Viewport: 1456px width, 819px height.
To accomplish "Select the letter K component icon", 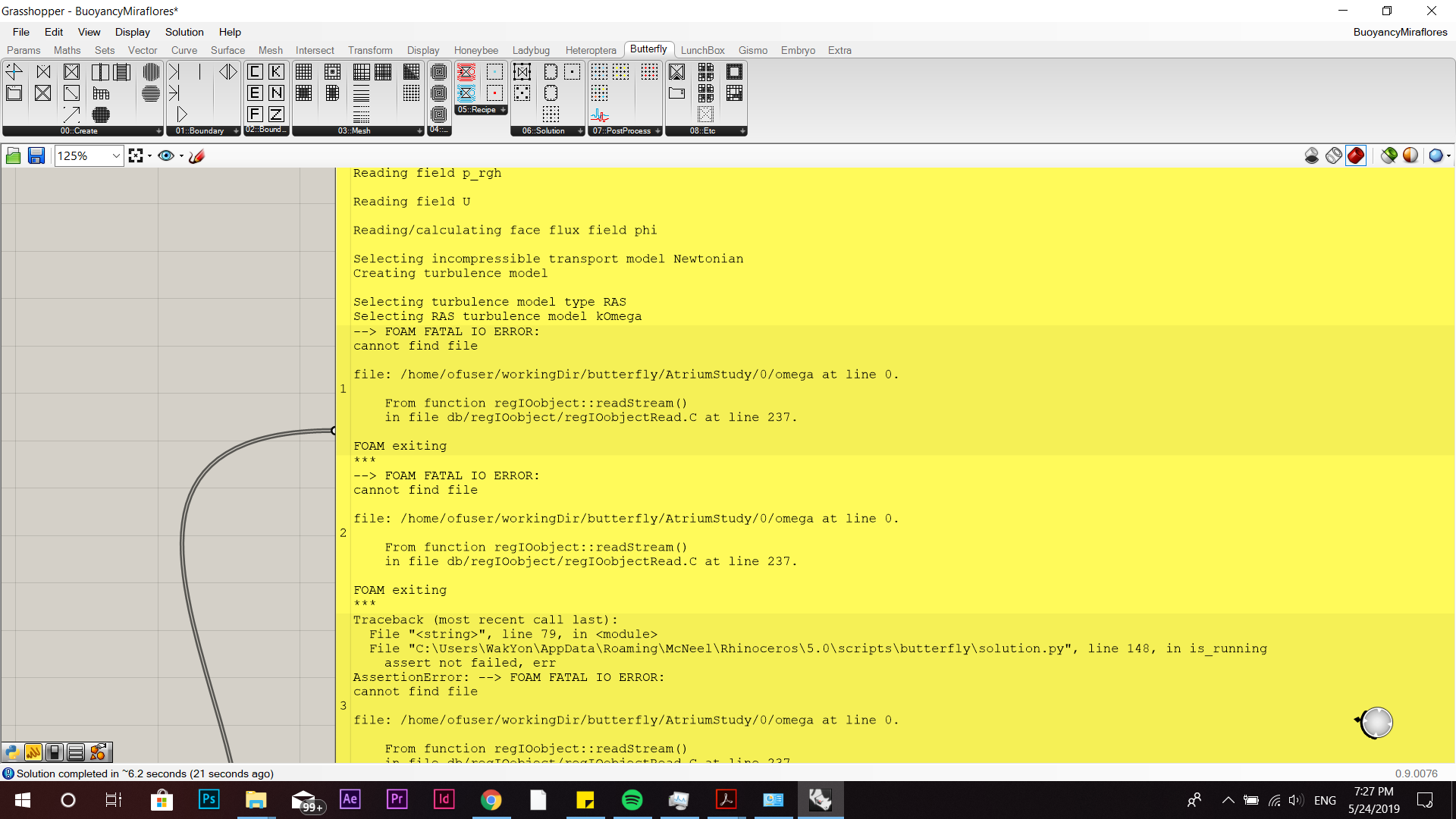I will tap(277, 72).
